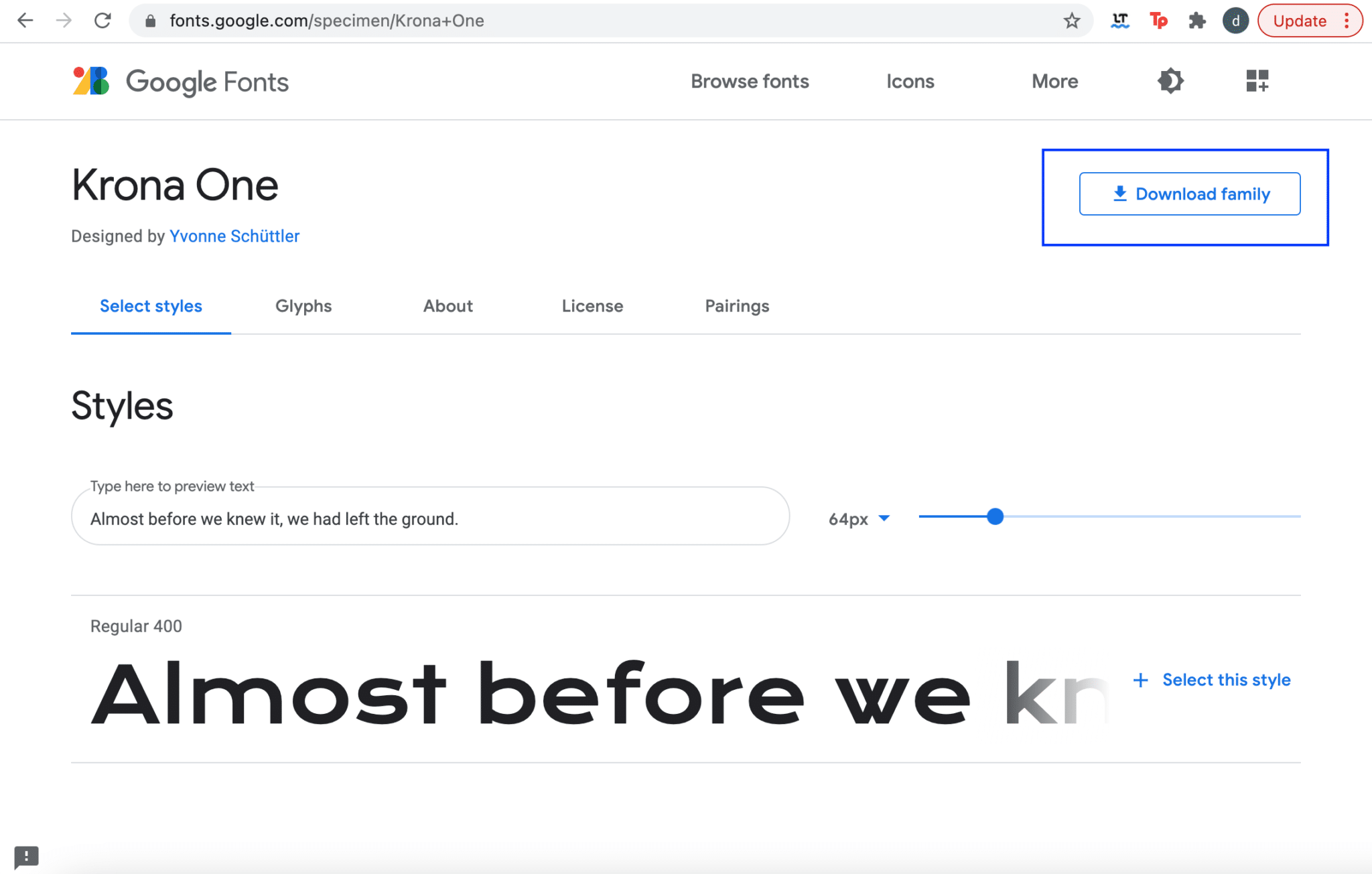Click the browser refresh button
The image size is (1372, 874).
[x=100, y=20]
